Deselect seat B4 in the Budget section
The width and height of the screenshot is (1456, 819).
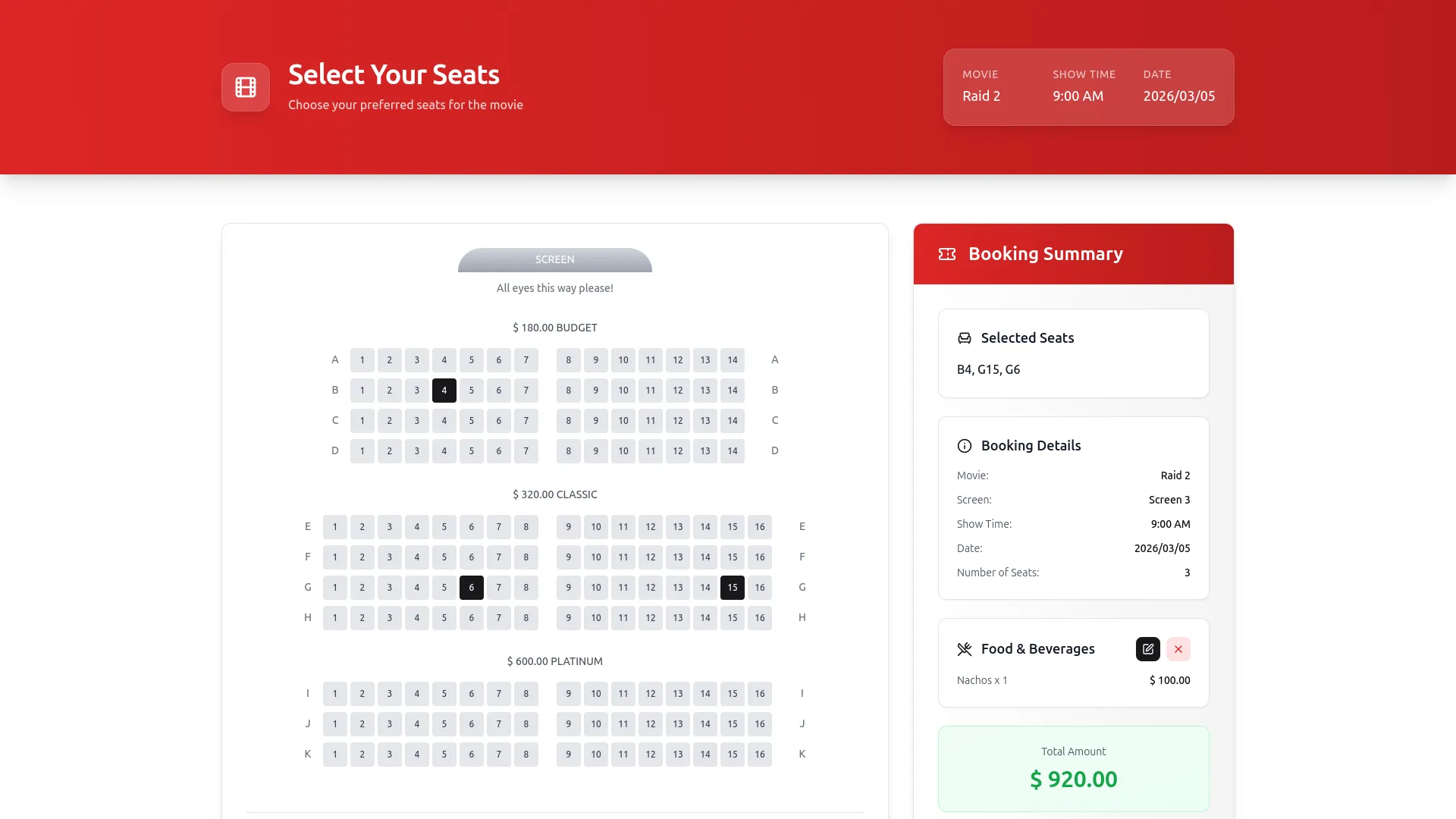pos(444,390)
